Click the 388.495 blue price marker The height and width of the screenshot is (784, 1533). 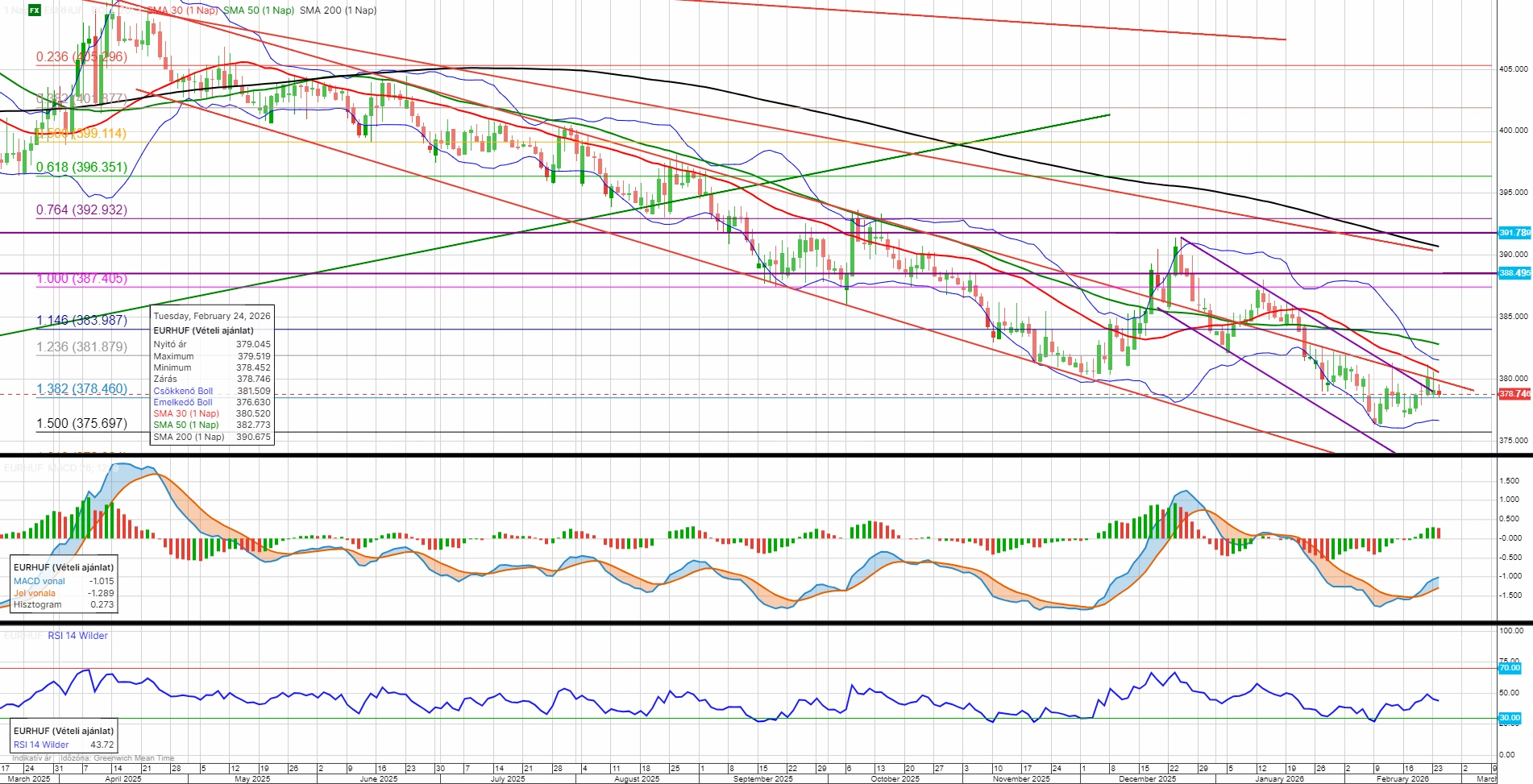(x=1514, y=273)
